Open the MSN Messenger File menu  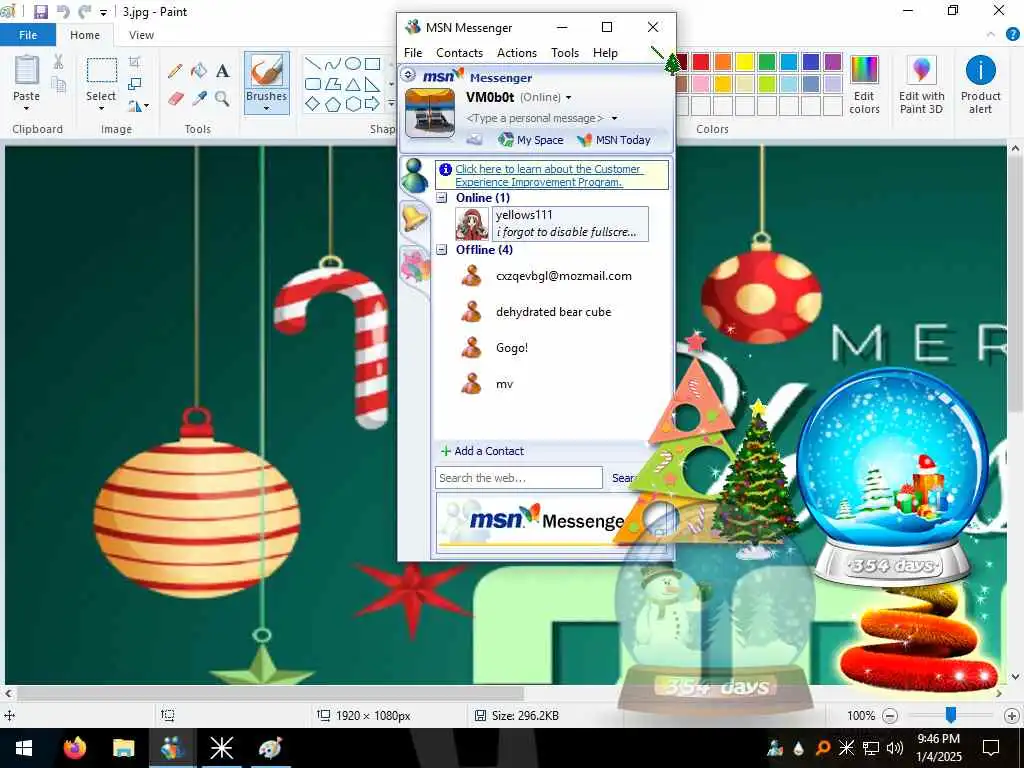click(x=413, y=53)
